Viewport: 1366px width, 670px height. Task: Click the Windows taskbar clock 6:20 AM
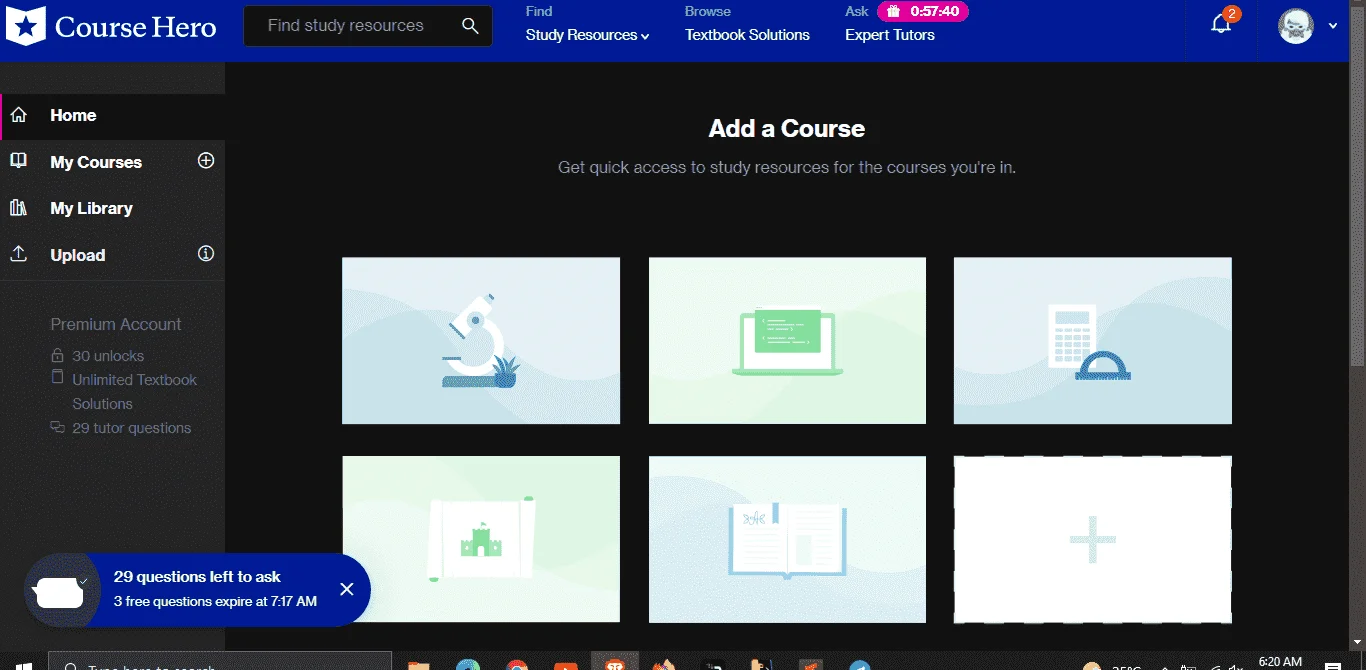coord(1280,662)
